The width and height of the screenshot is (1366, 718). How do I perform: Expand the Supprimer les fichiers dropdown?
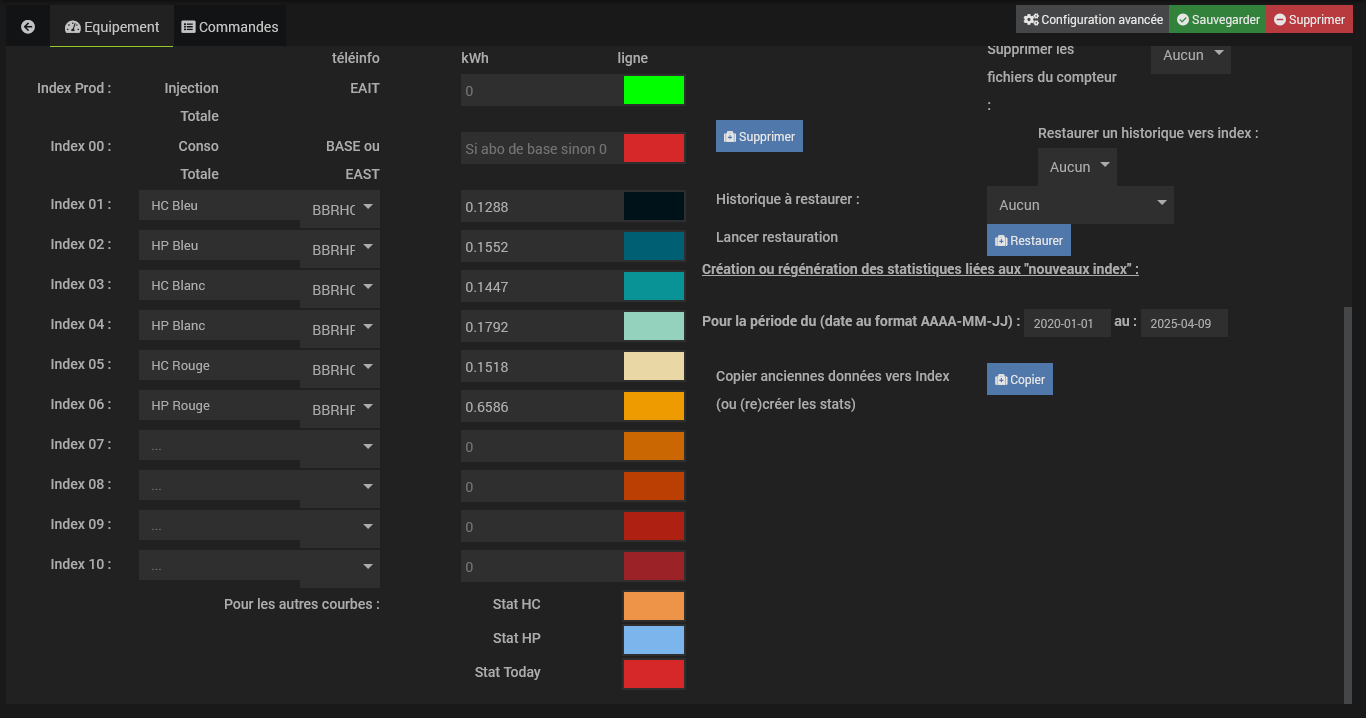click(x=1190, y=55)
